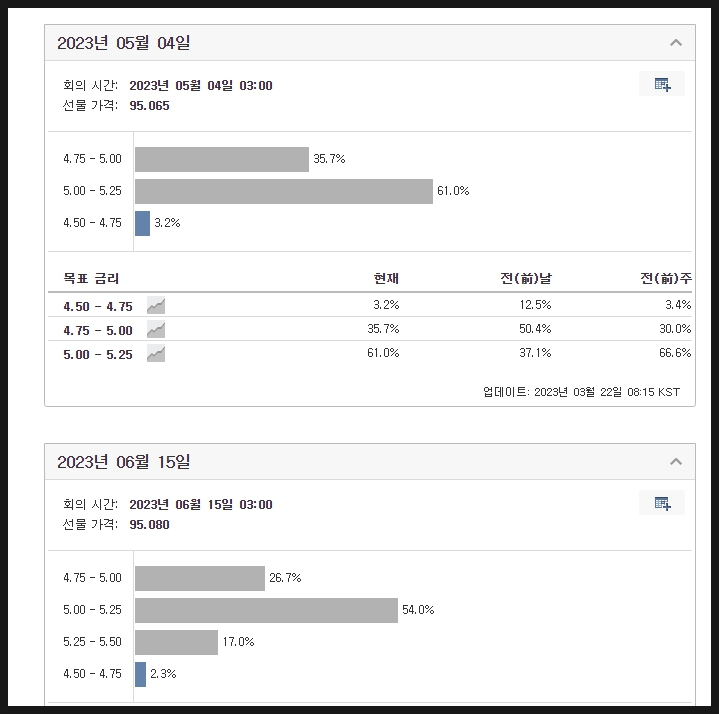This screenshot has height=714, width=719.
Task: Open the 4.75 - 5.00 rate history chart
Action: (156, 329)
